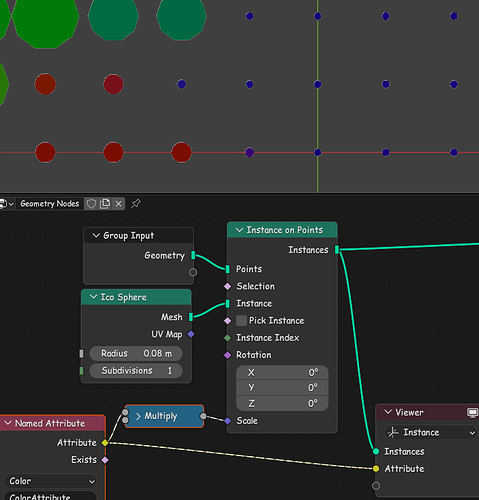Expand the collapsed Multiply node
Screen dimensions: 479x500
138,416
